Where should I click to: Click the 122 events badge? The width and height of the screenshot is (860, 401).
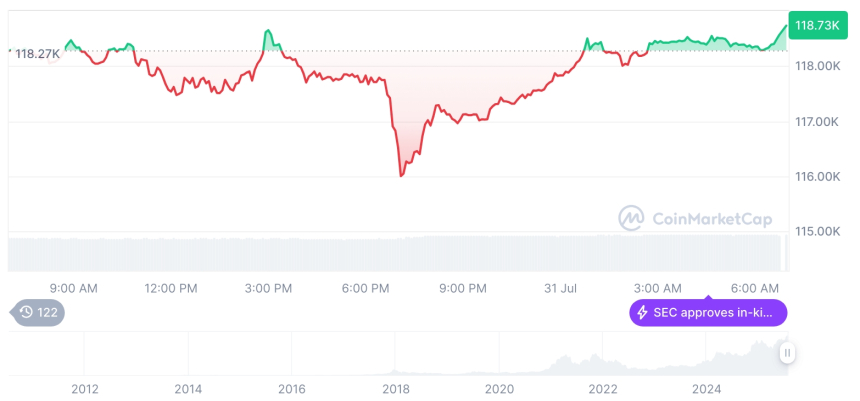[38, 313]
